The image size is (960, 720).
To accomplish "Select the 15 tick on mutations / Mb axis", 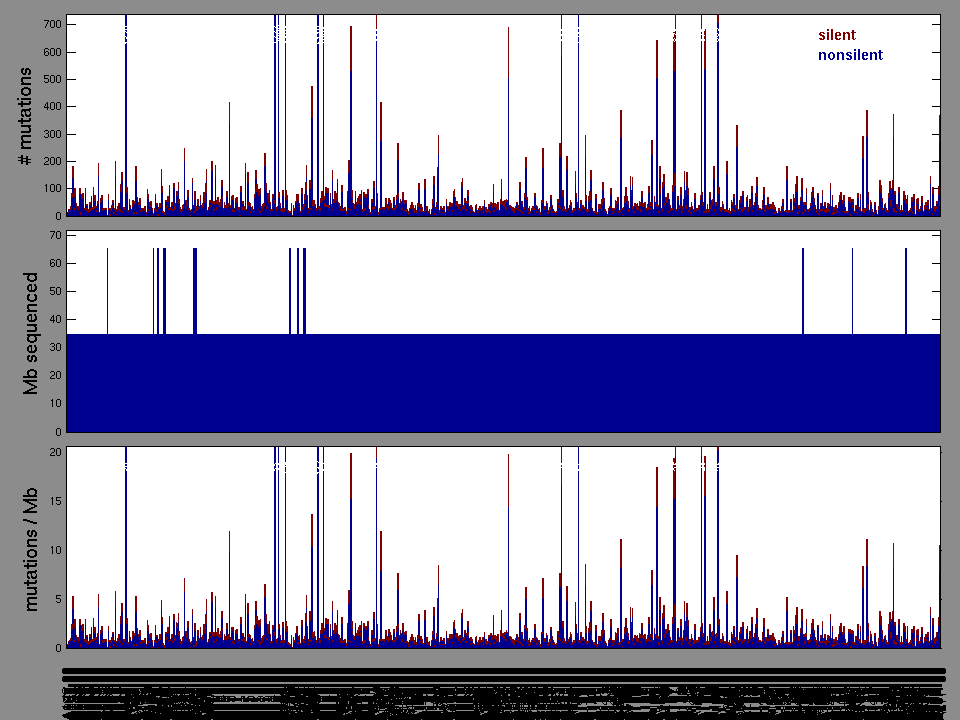I will (55, 501).
